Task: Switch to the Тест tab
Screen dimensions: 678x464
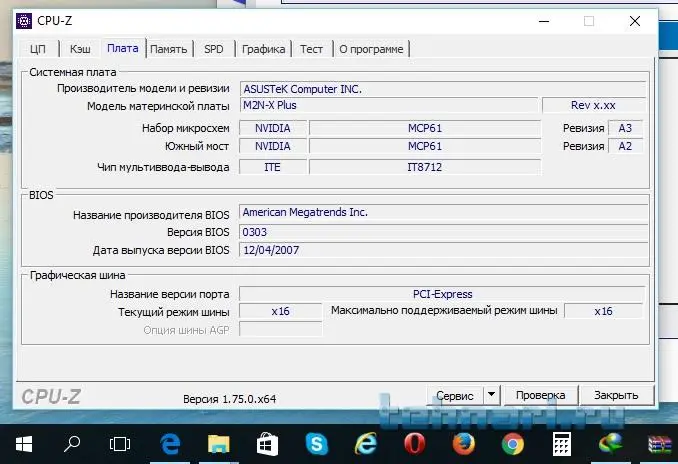Action: click(311, 49)
